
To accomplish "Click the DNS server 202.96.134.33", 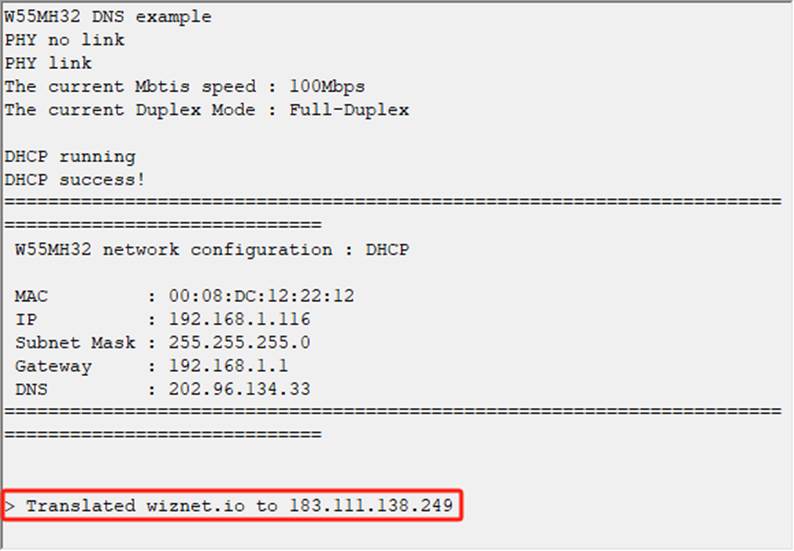I will [x=240, y=389].
